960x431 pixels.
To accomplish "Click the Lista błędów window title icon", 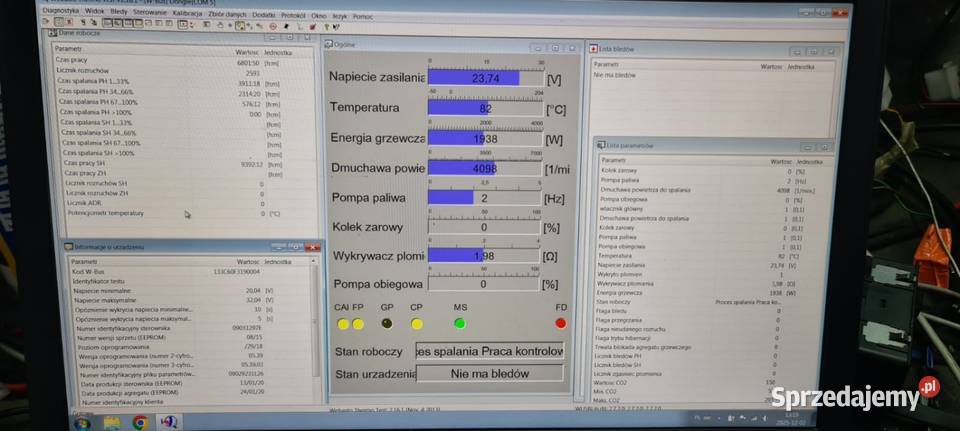I will 593,49.
